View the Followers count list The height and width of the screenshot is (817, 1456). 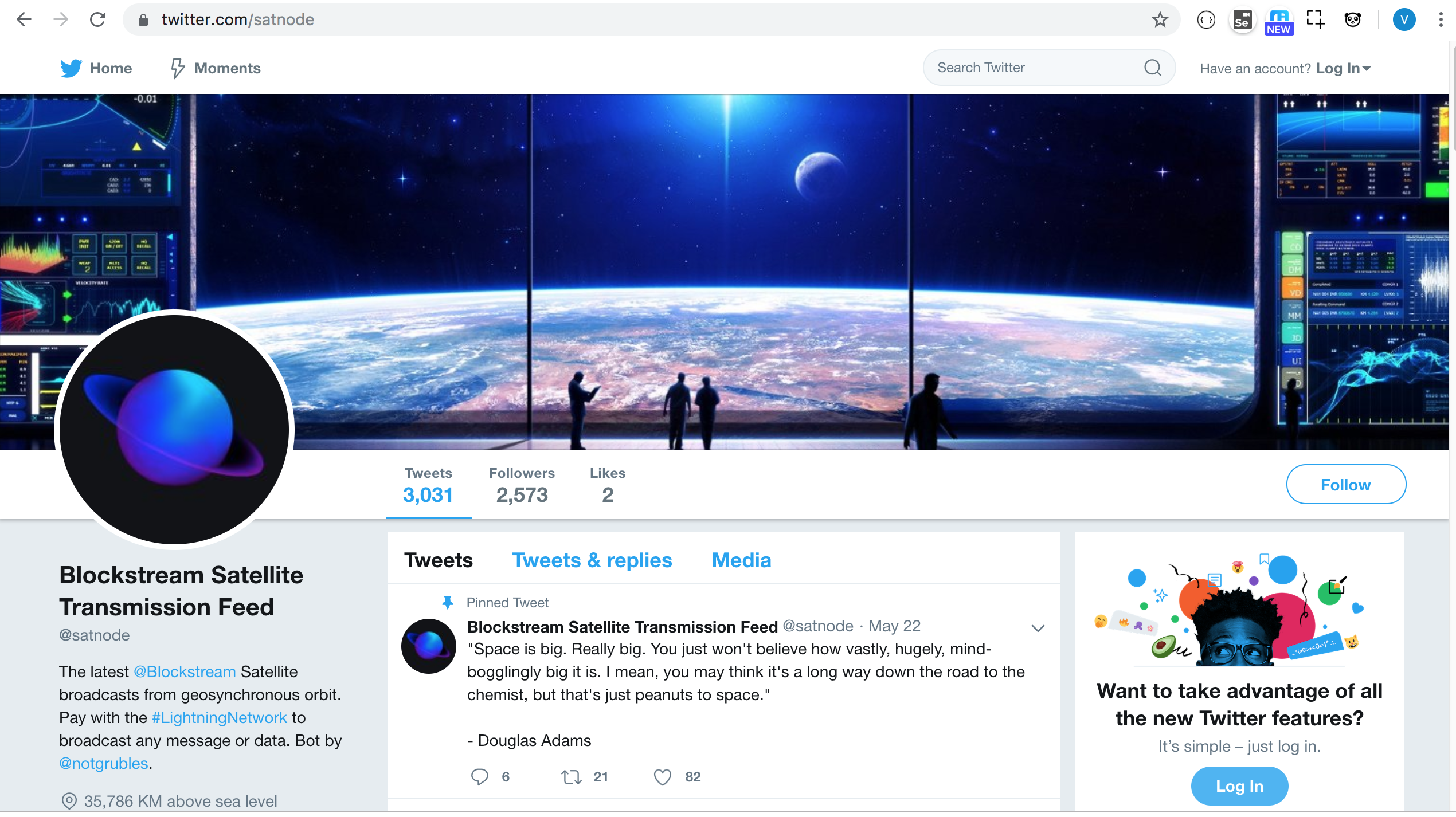(522, 485)
